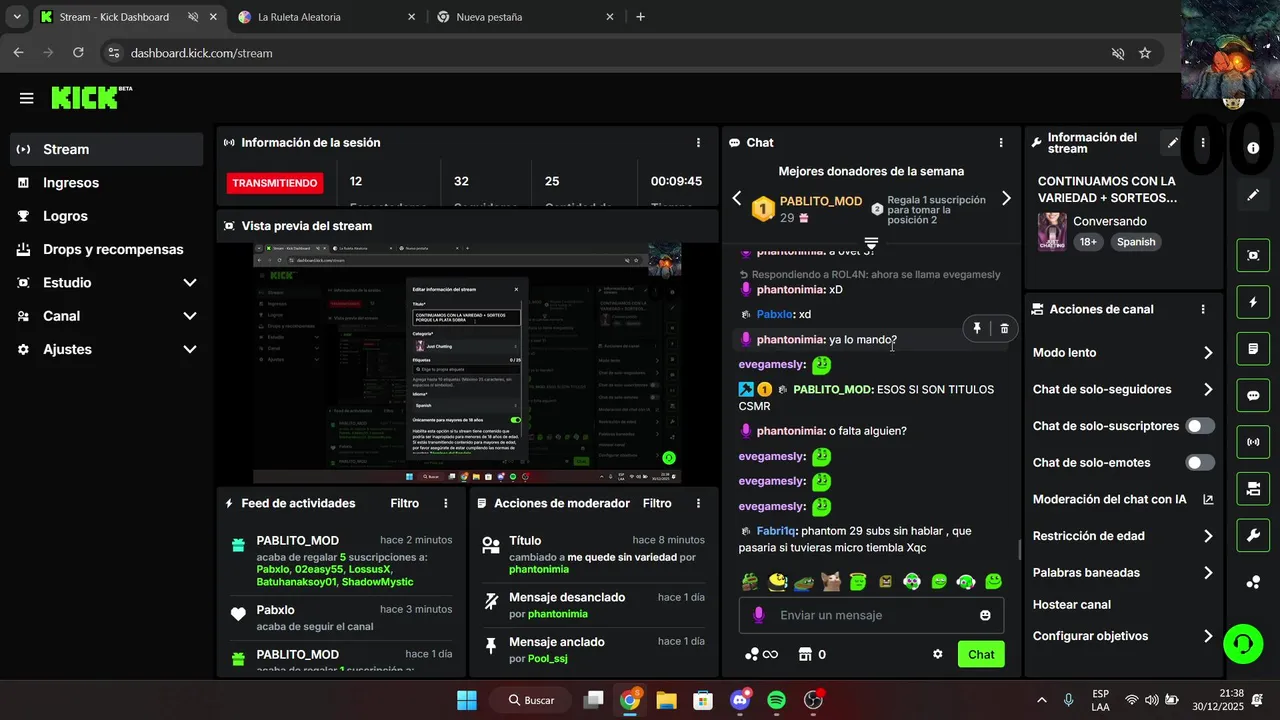
Task: Toggle the chat bubble panel icon in sidebar
Action: [1253, 395]
